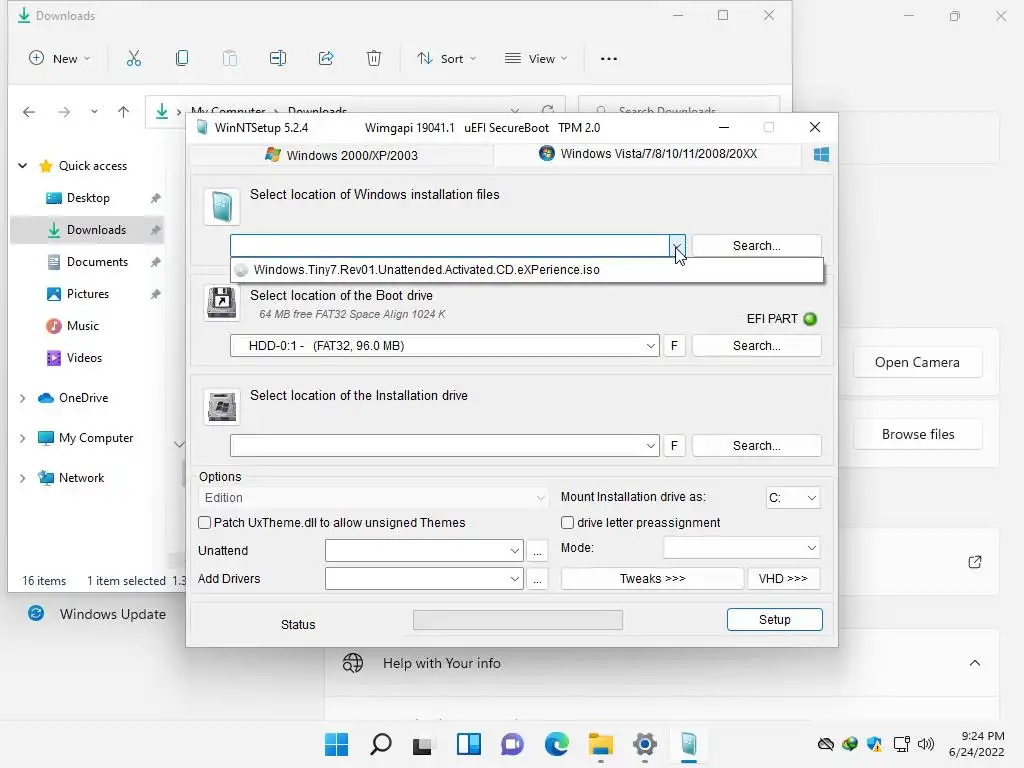Click the Copy icon in Downloads toolbar
This screenshot has width=1024, height=768.
click(x=182, y=59)
